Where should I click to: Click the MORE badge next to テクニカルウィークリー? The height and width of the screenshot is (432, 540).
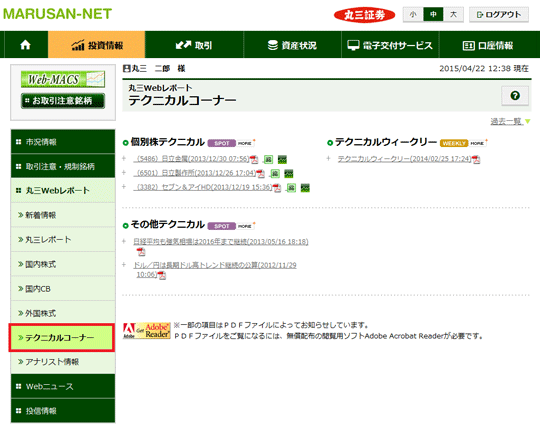point(478,143)
